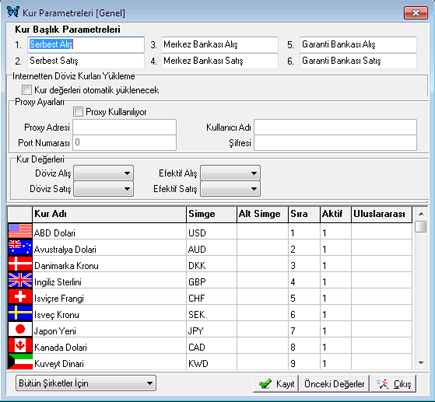Expand the Efektif Satış dropdown

tap(230, 189)
